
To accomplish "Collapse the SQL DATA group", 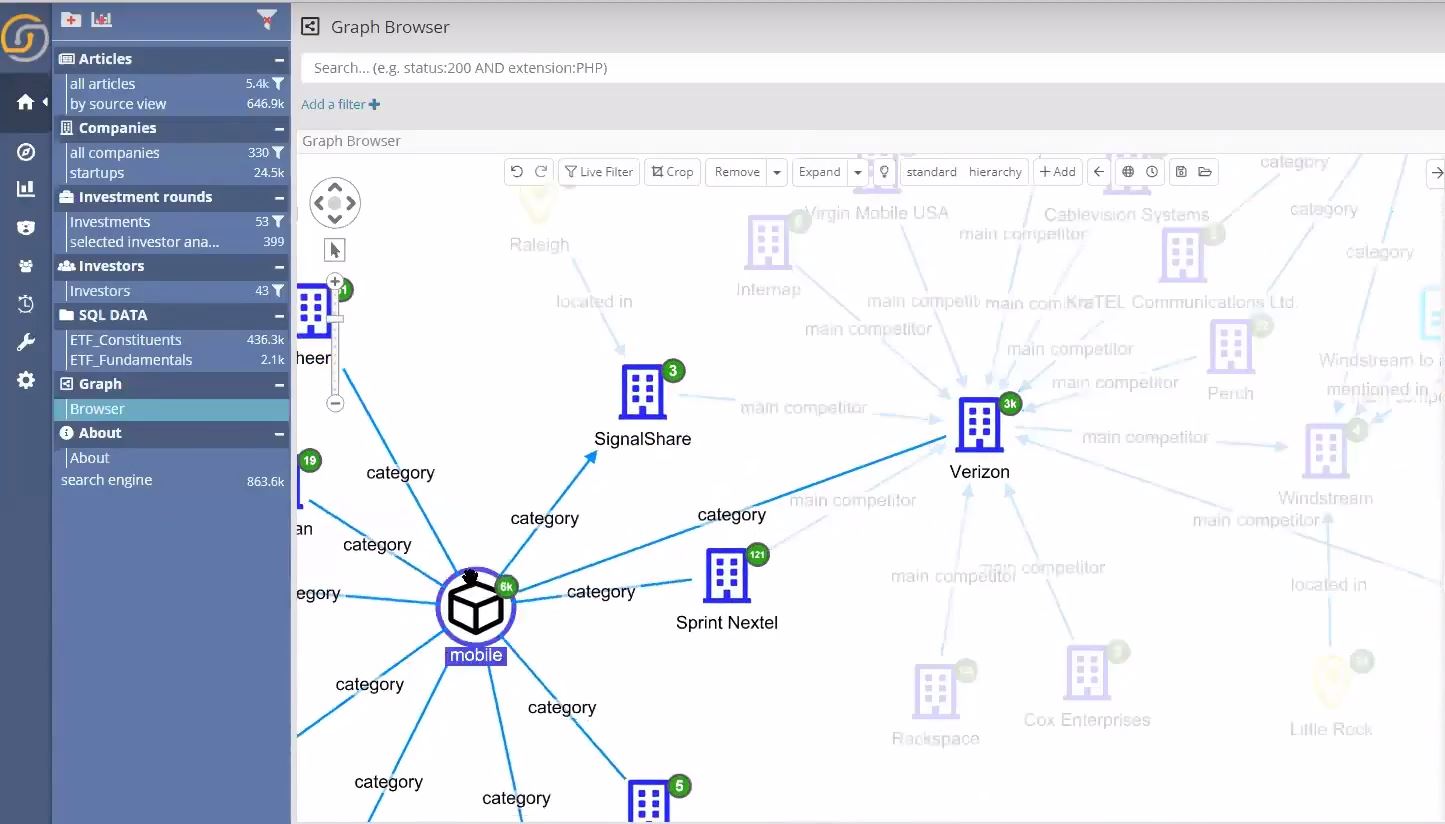I will click(279, 315).
